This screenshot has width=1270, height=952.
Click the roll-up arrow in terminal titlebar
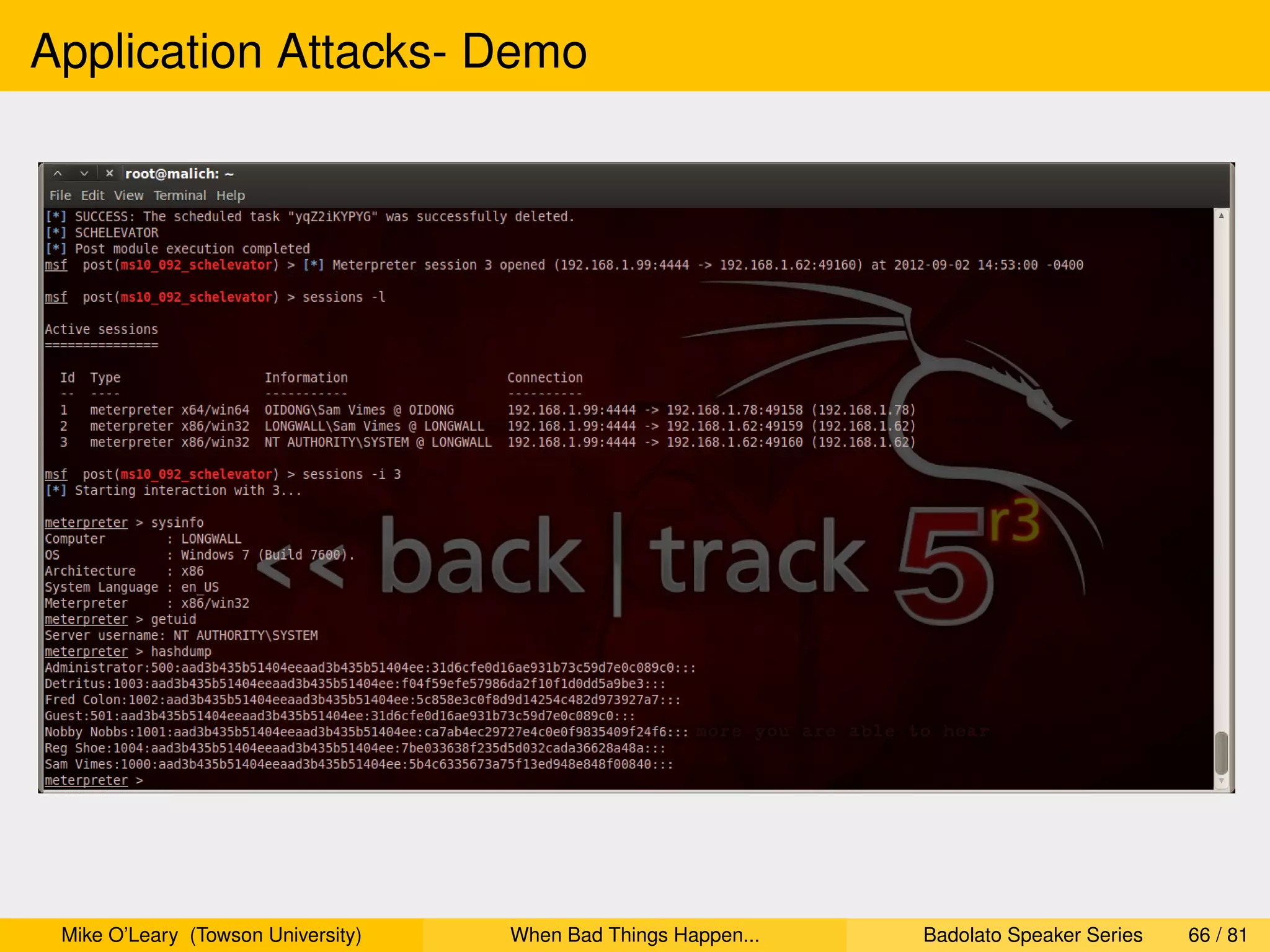(x=58, y=174)
